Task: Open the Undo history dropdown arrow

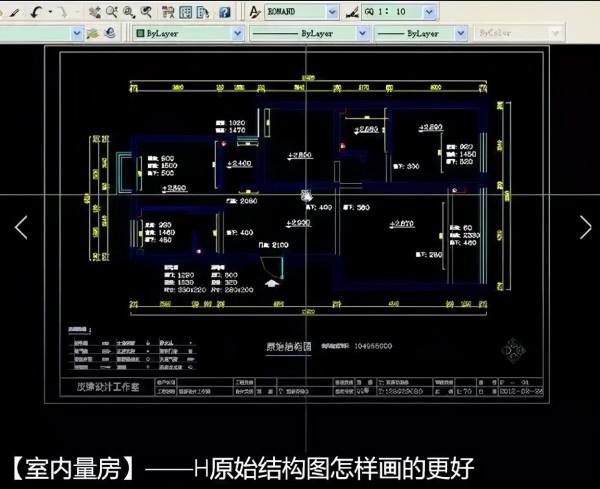Action: click(x=50, y=12)
